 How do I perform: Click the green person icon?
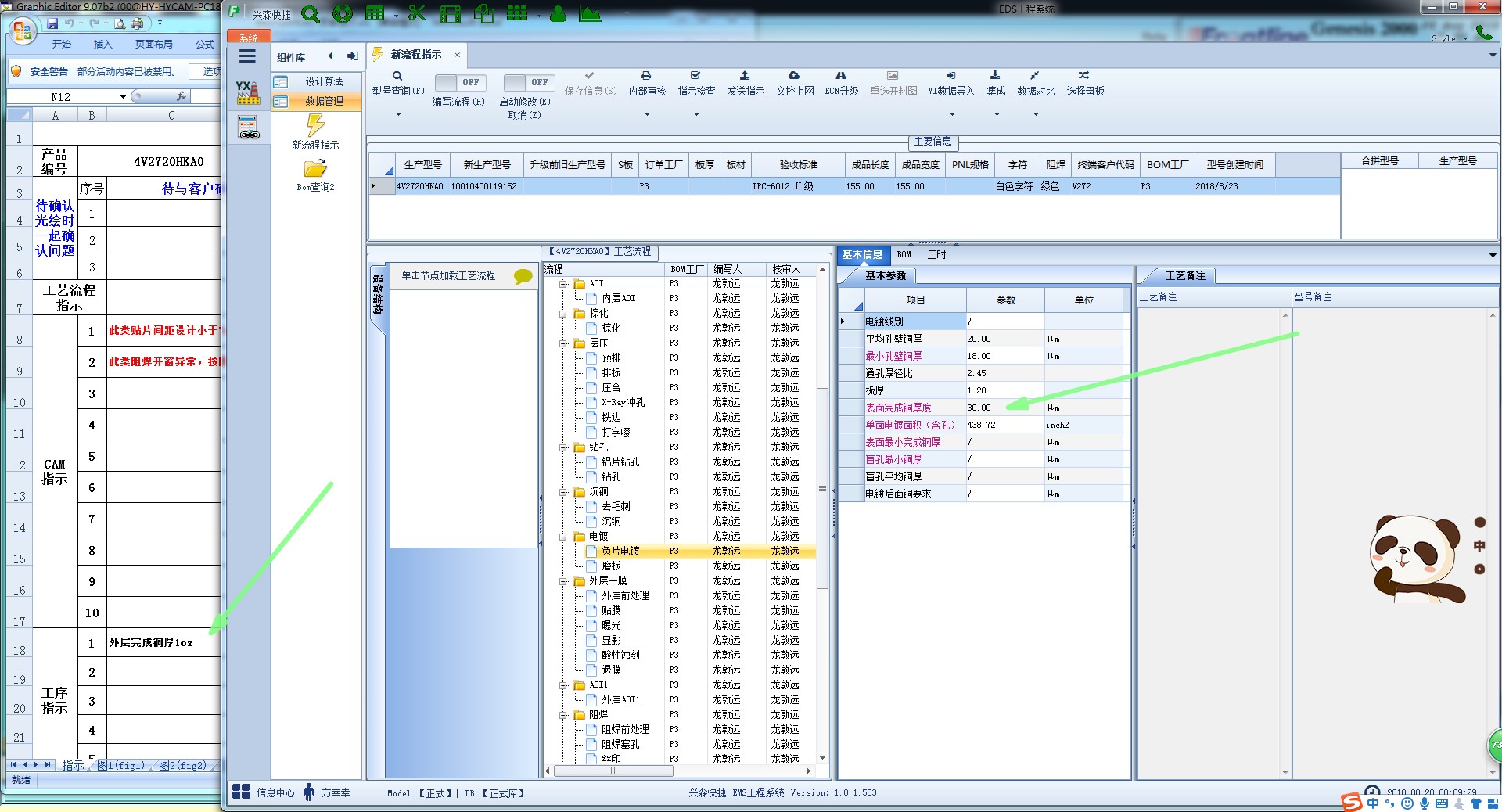[x=558, y=14]
